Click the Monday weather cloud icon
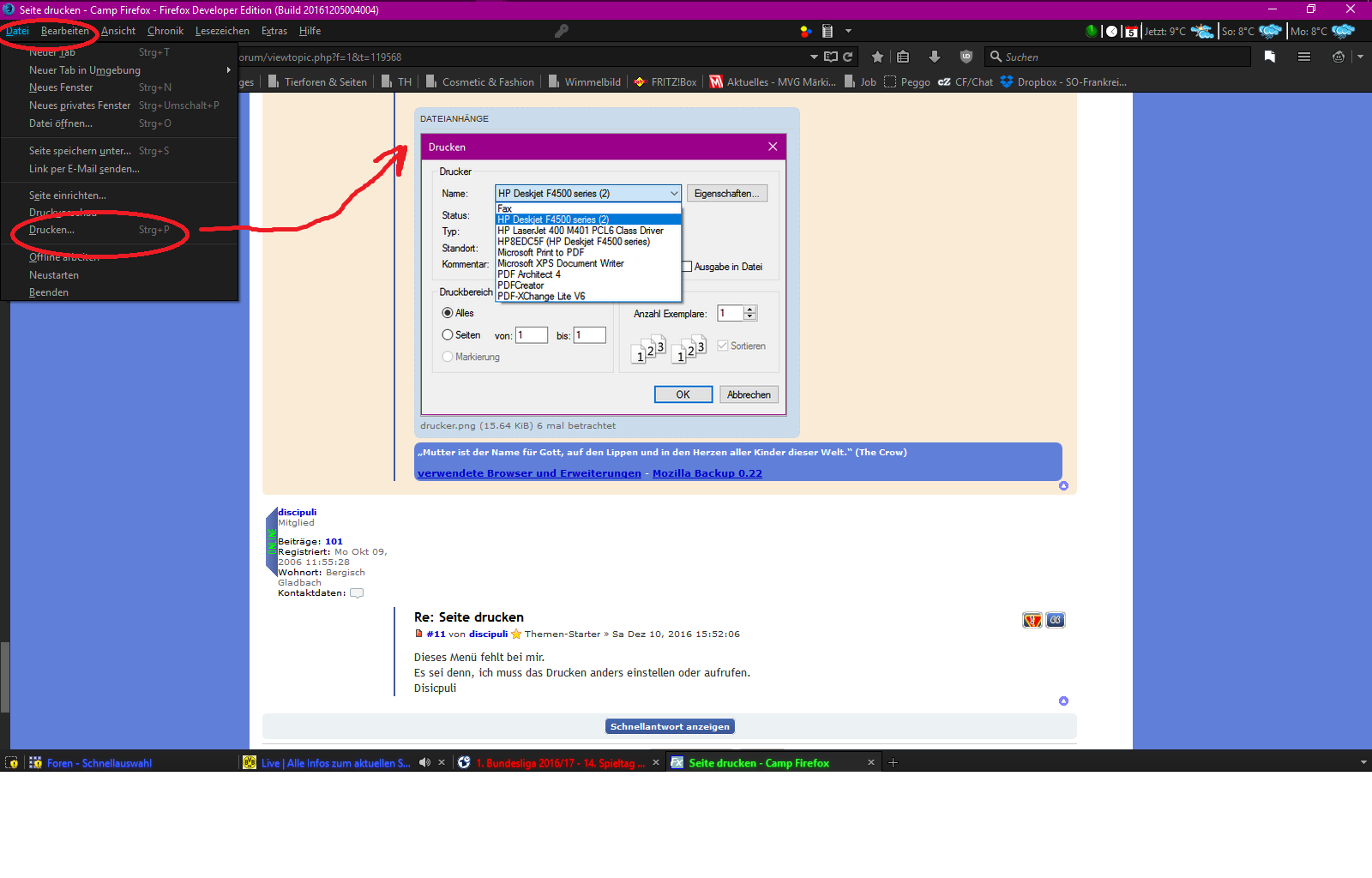This screenshot has height=878, width=1372. coord(1343,31)
